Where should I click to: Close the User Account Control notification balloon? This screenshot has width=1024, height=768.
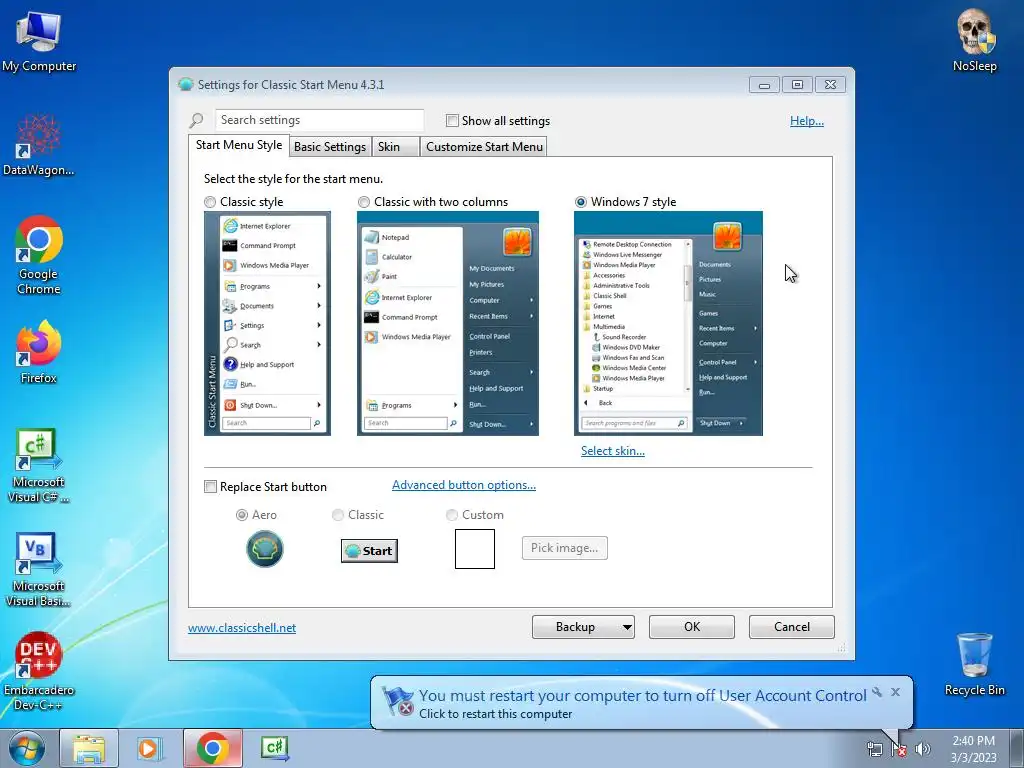click(895, 692)
